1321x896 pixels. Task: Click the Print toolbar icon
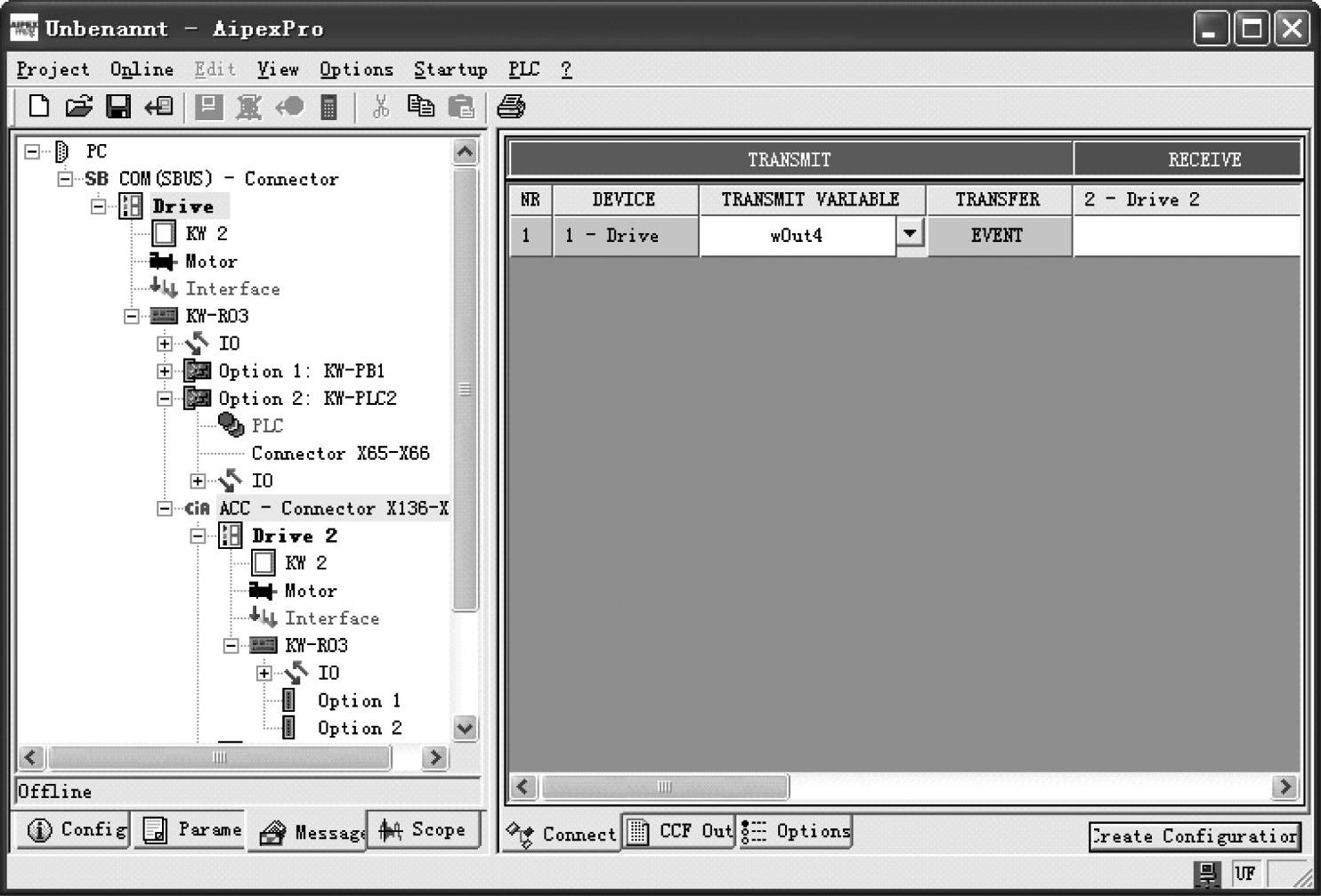click(511, 107)
